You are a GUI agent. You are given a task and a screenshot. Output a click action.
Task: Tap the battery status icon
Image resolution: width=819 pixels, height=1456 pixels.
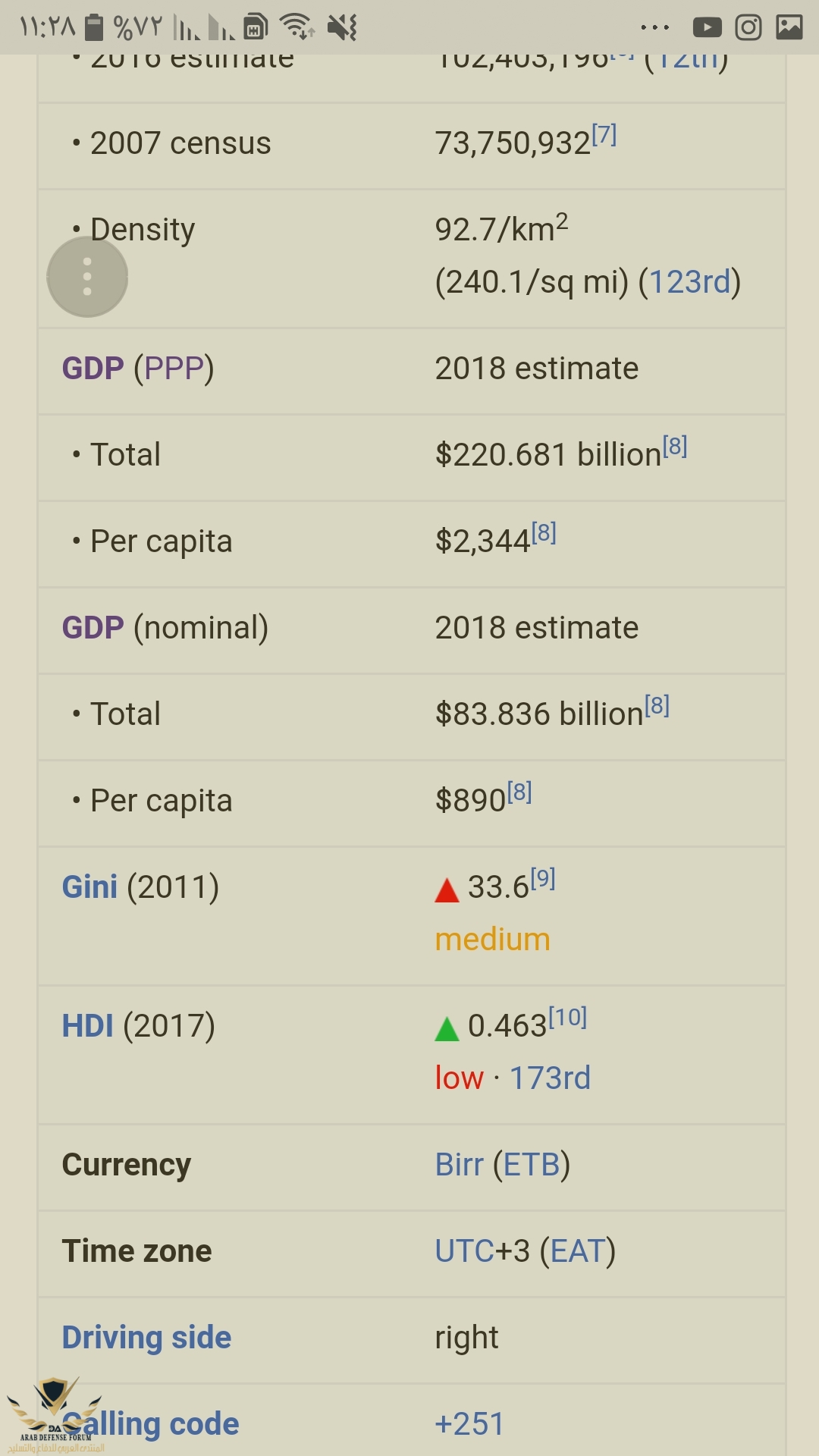93,27
